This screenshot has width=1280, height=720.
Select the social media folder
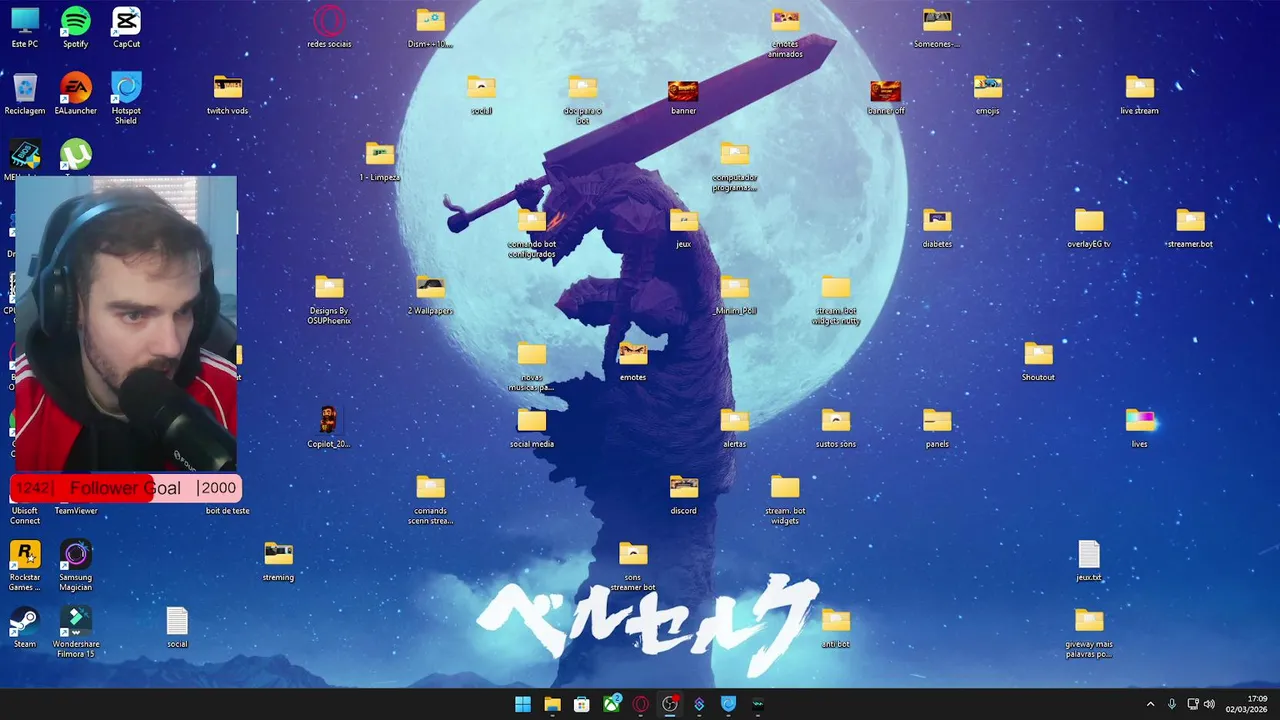(x=532, y=427)
